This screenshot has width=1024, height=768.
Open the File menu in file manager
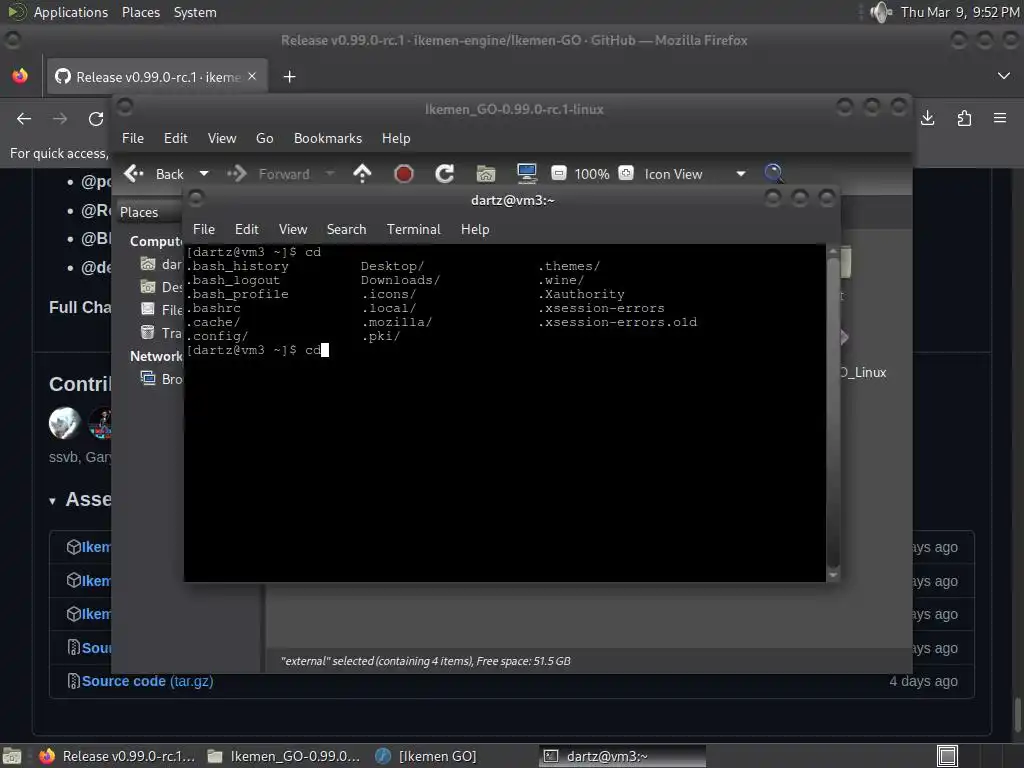click(x=133, y=138)
